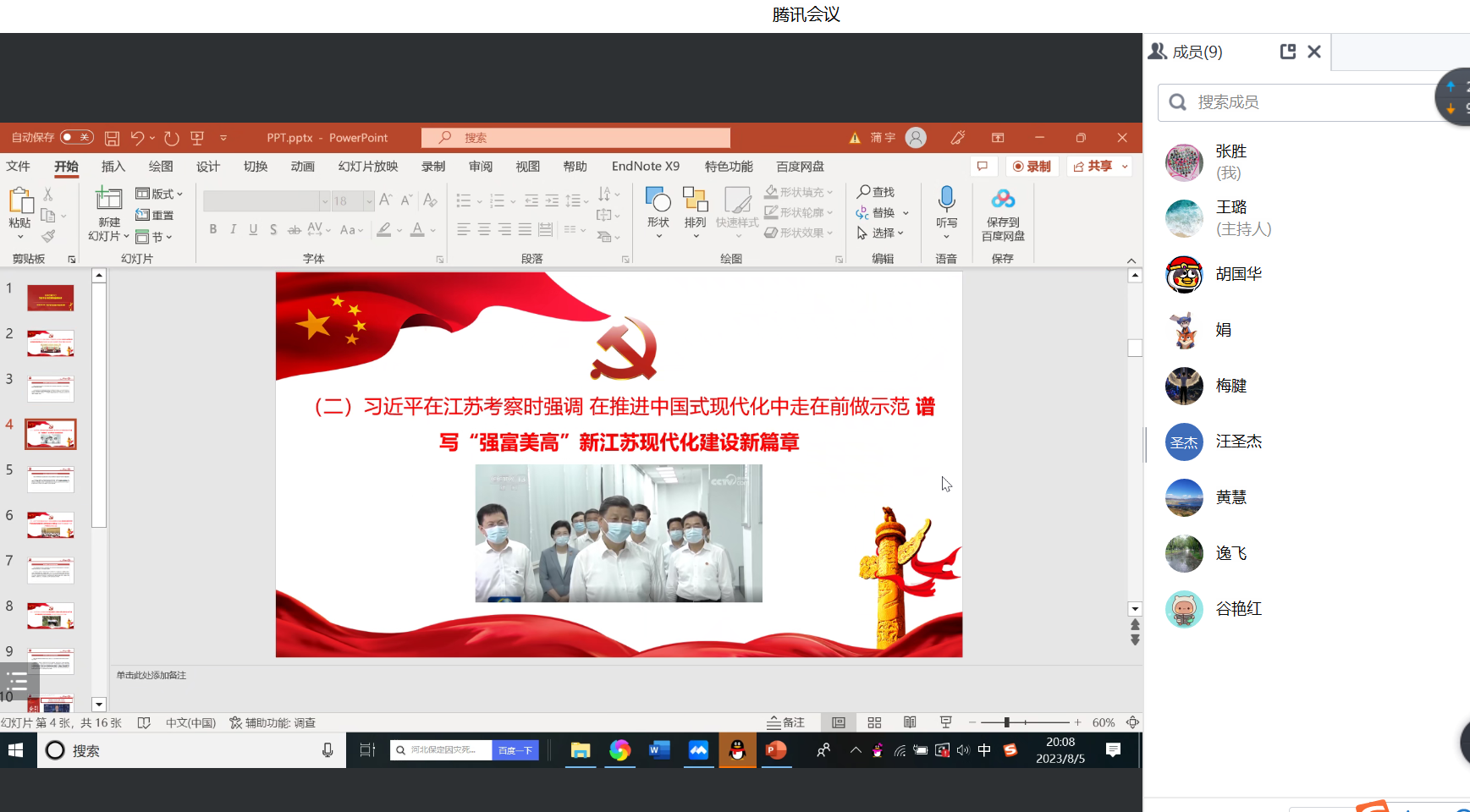Toggle Bold formatting
This screenshot has width=1470, height=812.
pos(213,229)
